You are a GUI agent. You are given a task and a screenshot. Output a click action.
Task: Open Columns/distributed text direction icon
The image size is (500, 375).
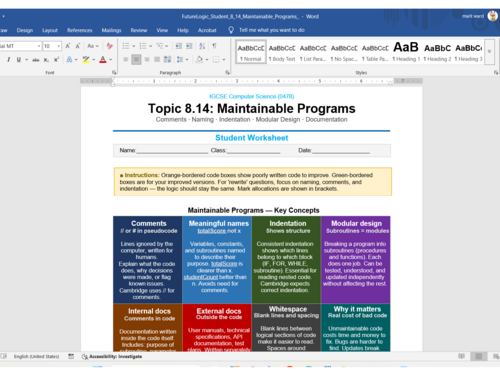167,60
